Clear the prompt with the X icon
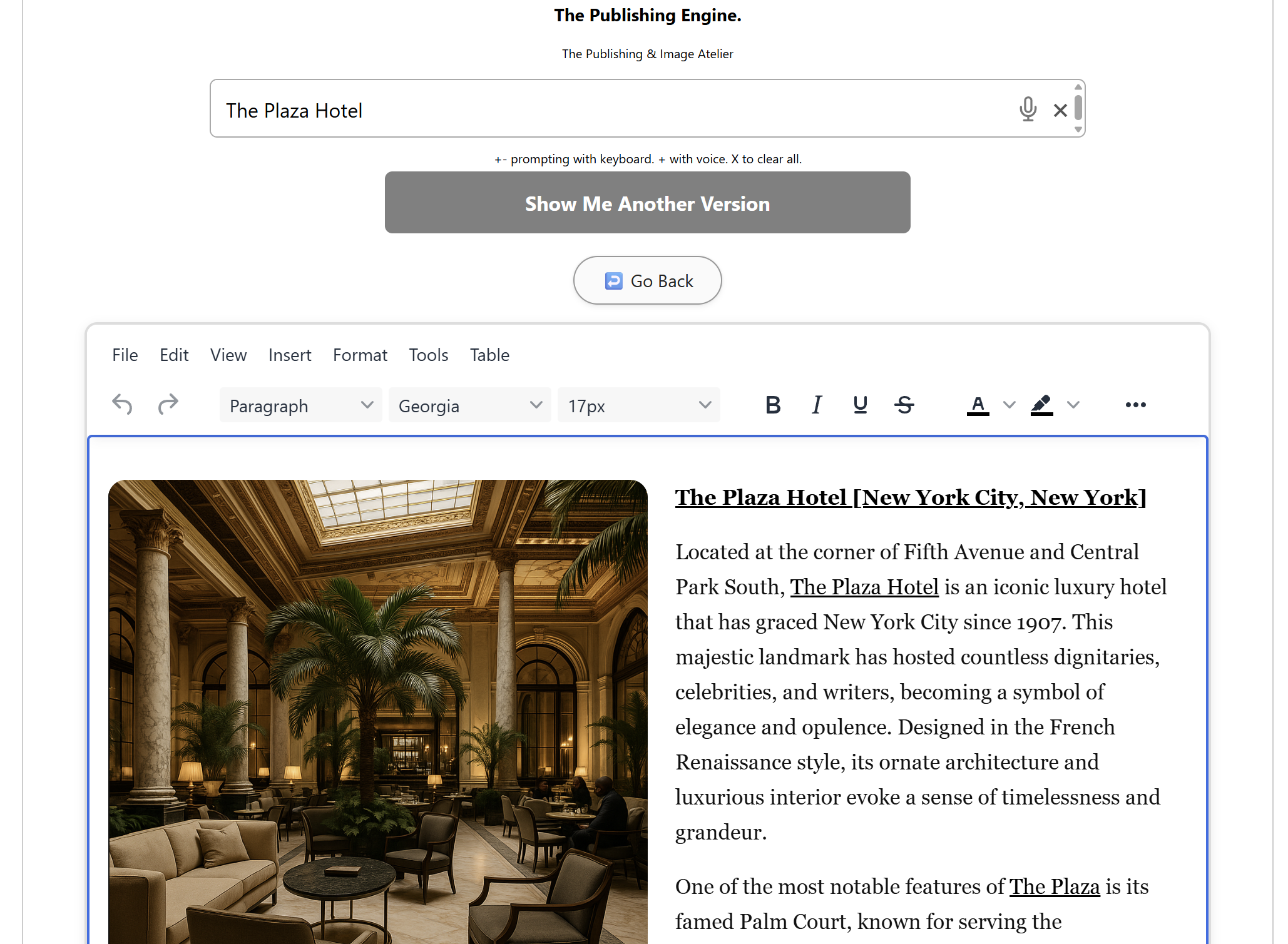1288x944 pixels. [1060, 111]
